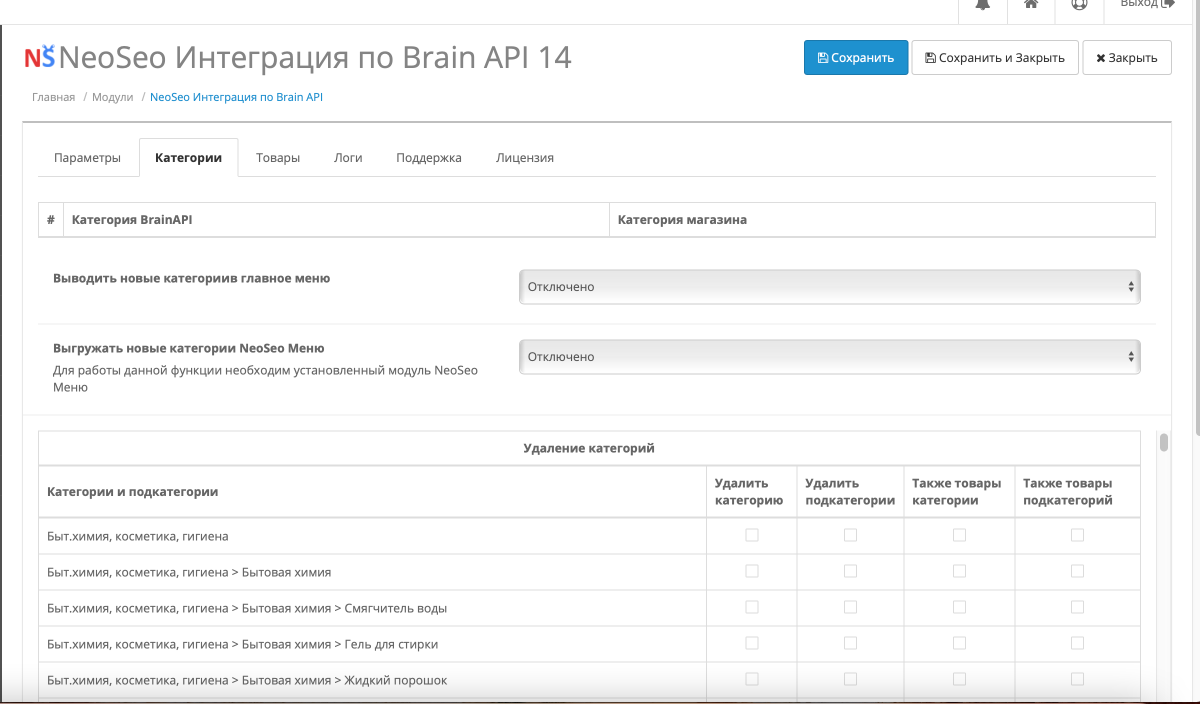Expand the Выгружать новые категории NeoSeo Меню dropdown
The image size is (1200, 704).
pos(830,357)
